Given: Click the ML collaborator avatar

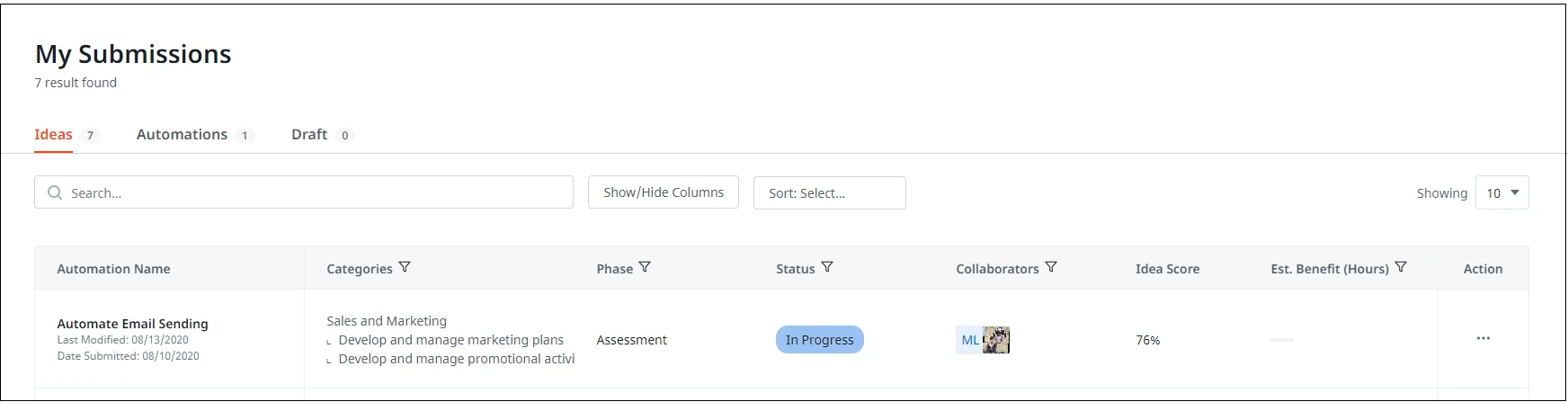Looking at the screenshot, I should [969, 340].
